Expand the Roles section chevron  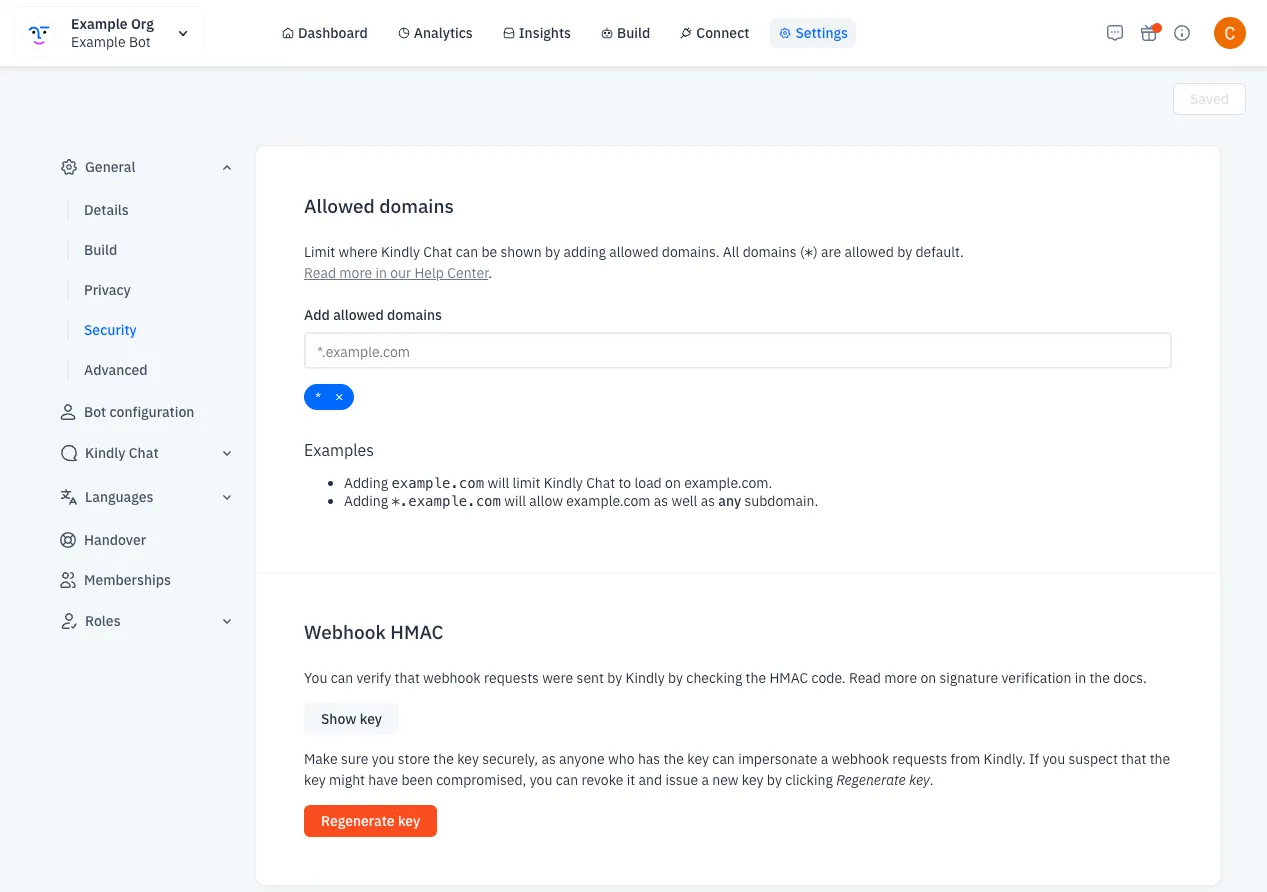click(227, 622)
